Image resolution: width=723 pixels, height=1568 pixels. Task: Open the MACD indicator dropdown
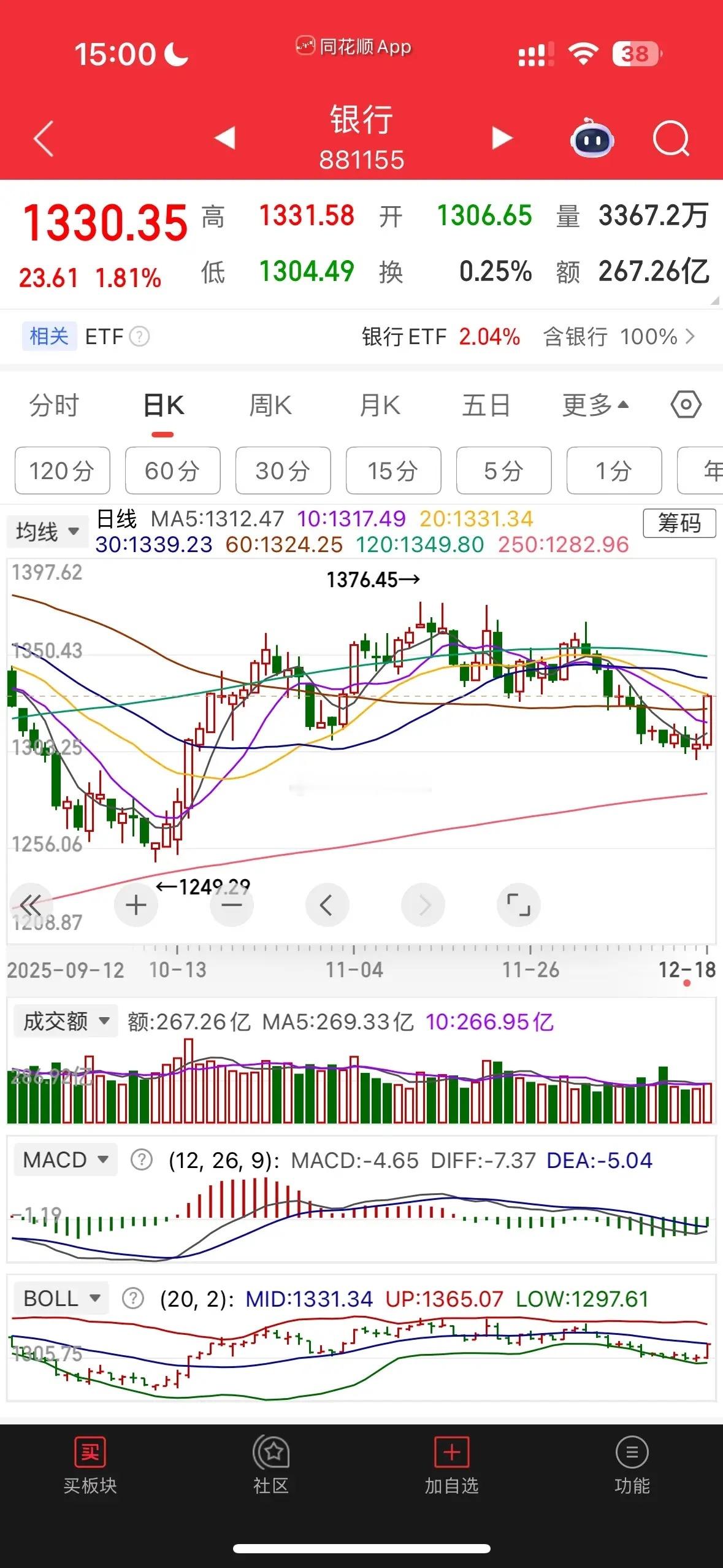[x=66, y=1160]
